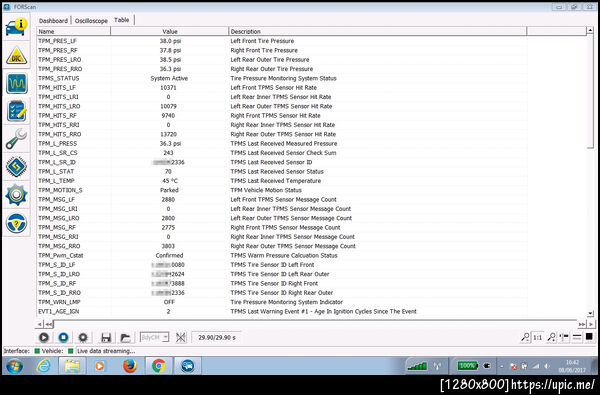Select the TPM_HITS_RRO row name
The image size is (600, 395).
[59, 134]
